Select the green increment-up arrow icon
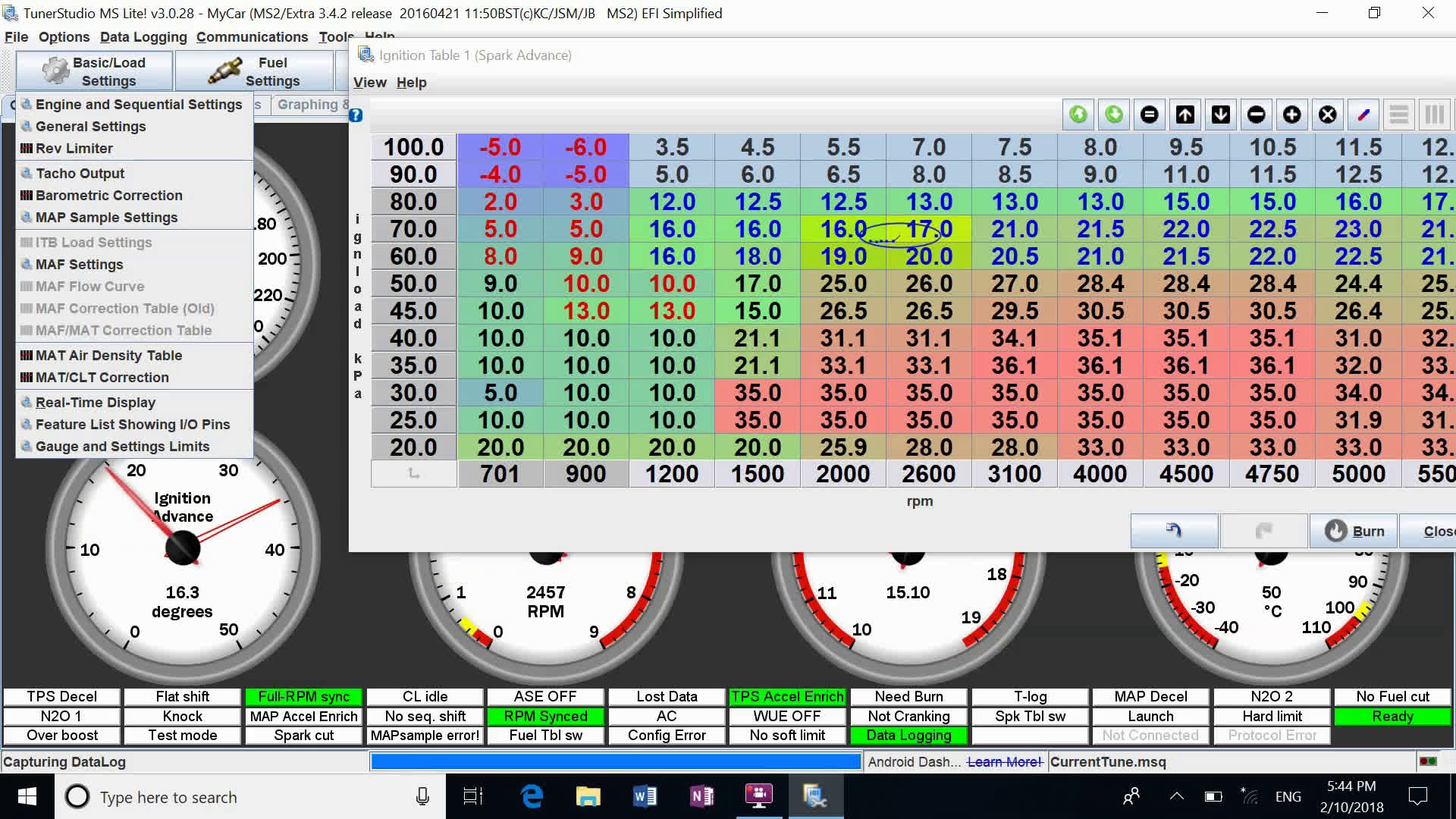 [1078, 115]
